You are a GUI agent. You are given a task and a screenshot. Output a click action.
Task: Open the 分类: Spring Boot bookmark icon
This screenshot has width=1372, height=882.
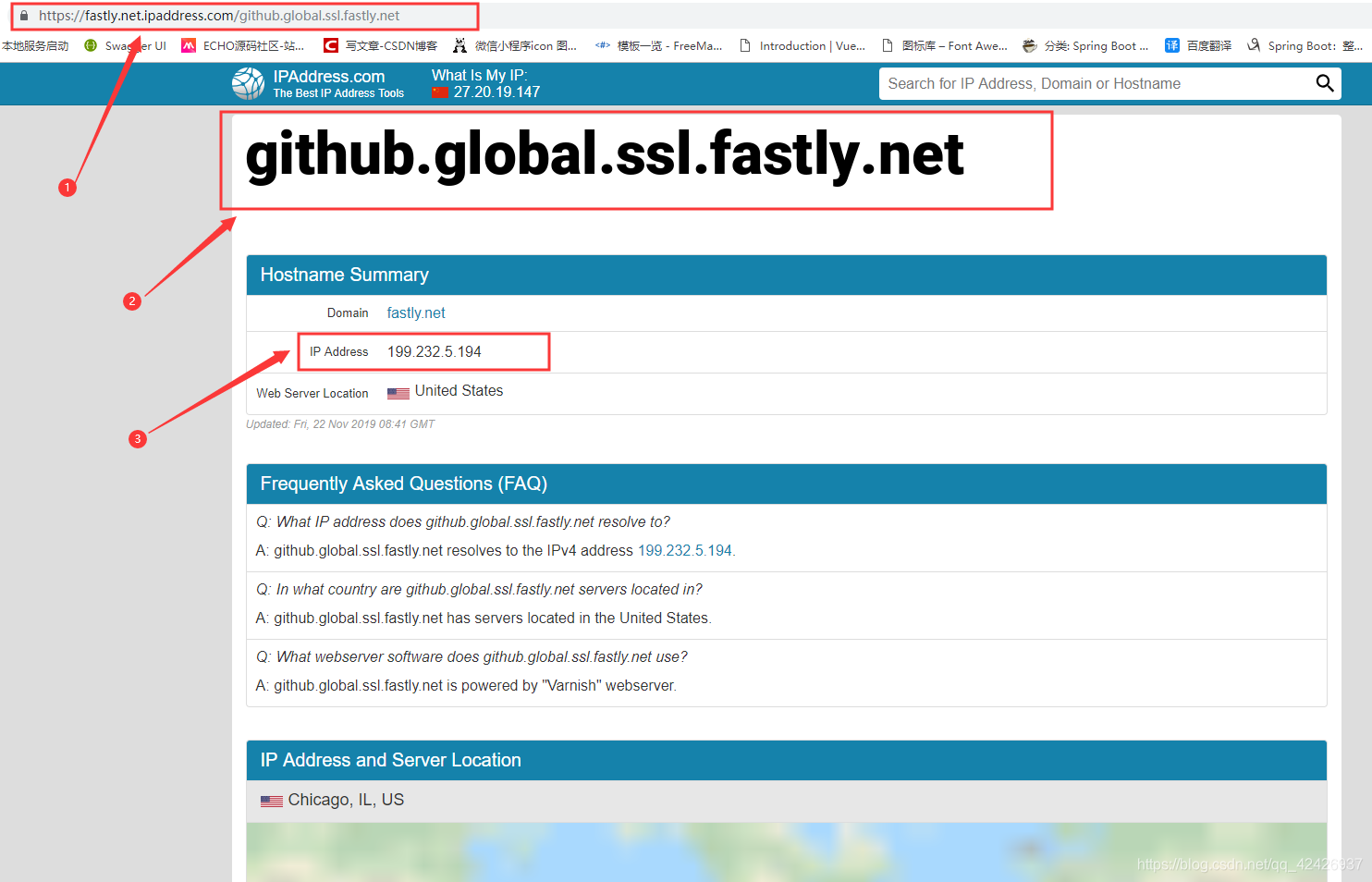pos(1030,45)
